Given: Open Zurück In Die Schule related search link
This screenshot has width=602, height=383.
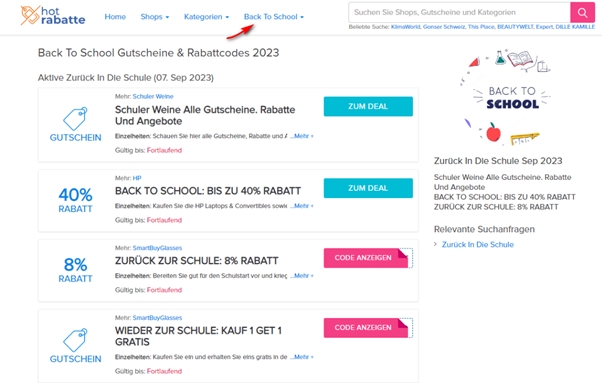Looking at the screenshot, I should pyautogui.click(x=478, y=244).
